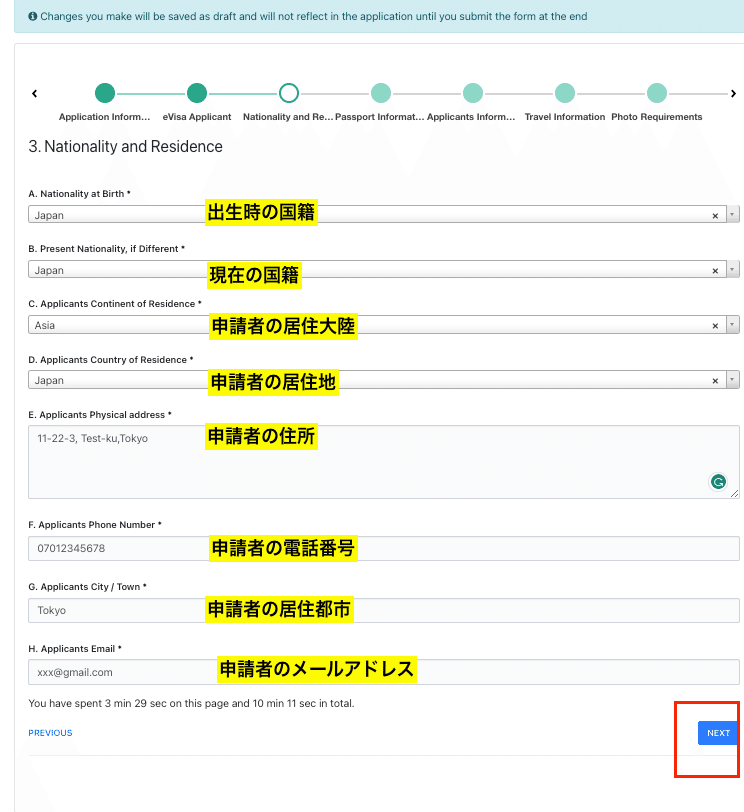
Task: Select the Nationality and Residence step circle
Action: click(x=289, y=93)
